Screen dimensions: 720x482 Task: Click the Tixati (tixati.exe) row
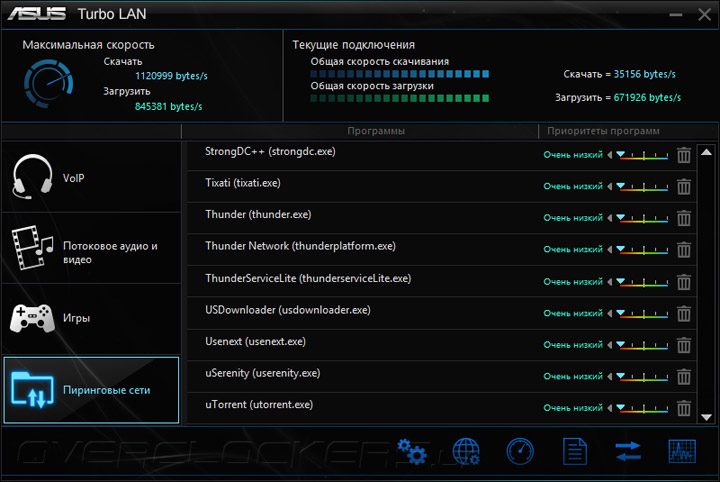click(x=441, y=186)
